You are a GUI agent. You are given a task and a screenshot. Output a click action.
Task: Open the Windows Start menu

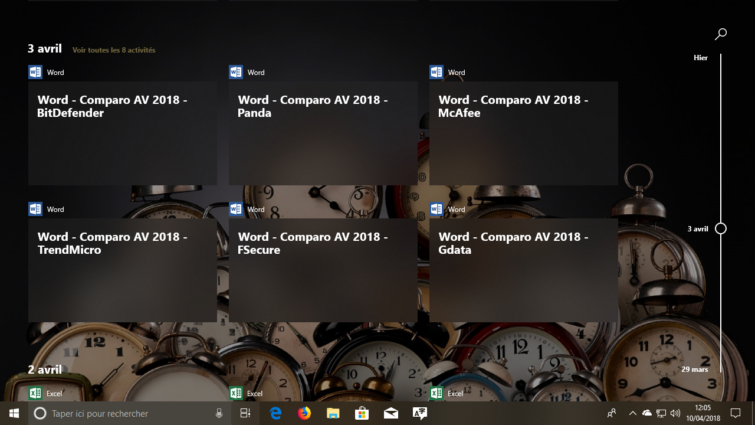(14, 413)
